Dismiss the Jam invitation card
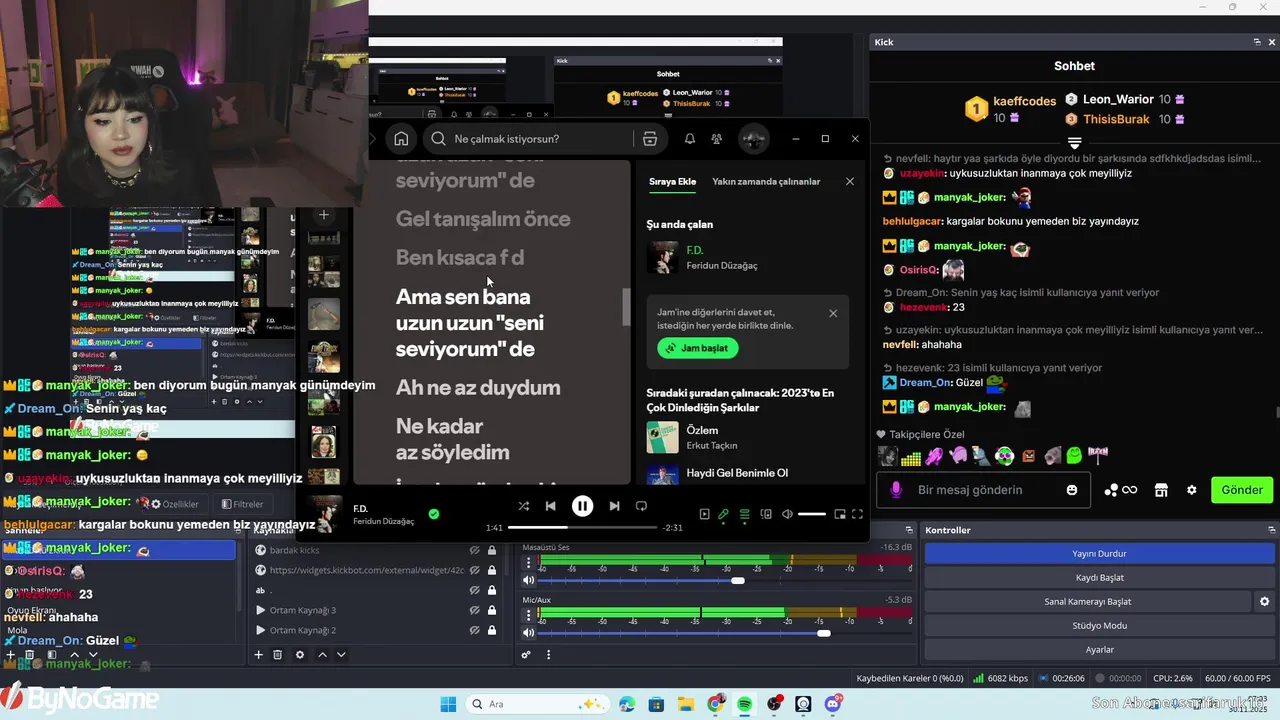Image resolution: width=1280 pixels, height=720 pixels. click(x=833, y=313)
